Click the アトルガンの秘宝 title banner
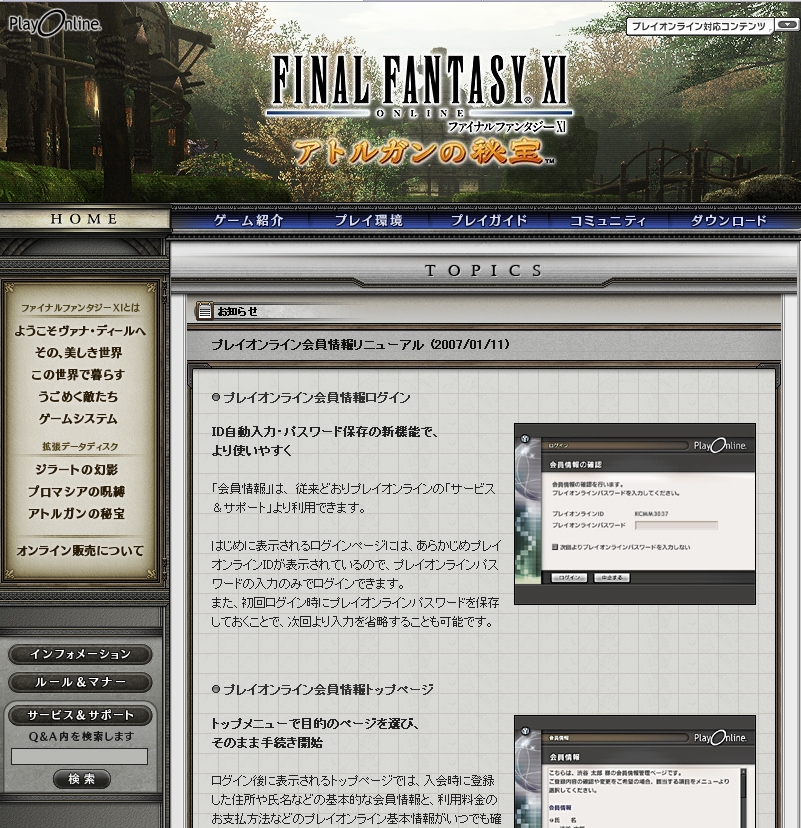The height and width of the screenshot is (828, 801). (x=423, y=153)
